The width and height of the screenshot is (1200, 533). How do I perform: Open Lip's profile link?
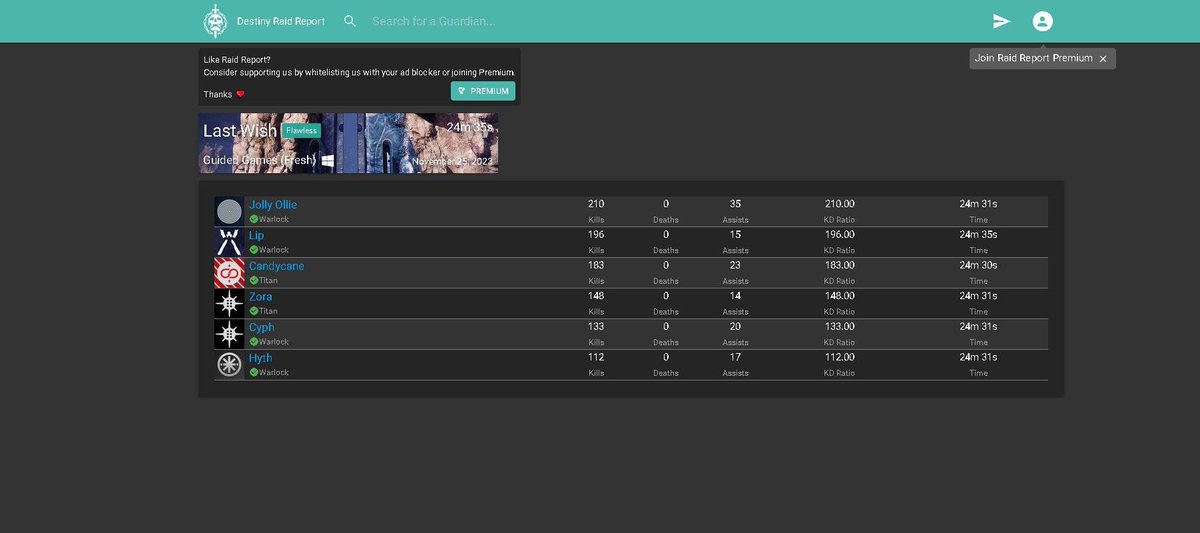coord(256,235)
